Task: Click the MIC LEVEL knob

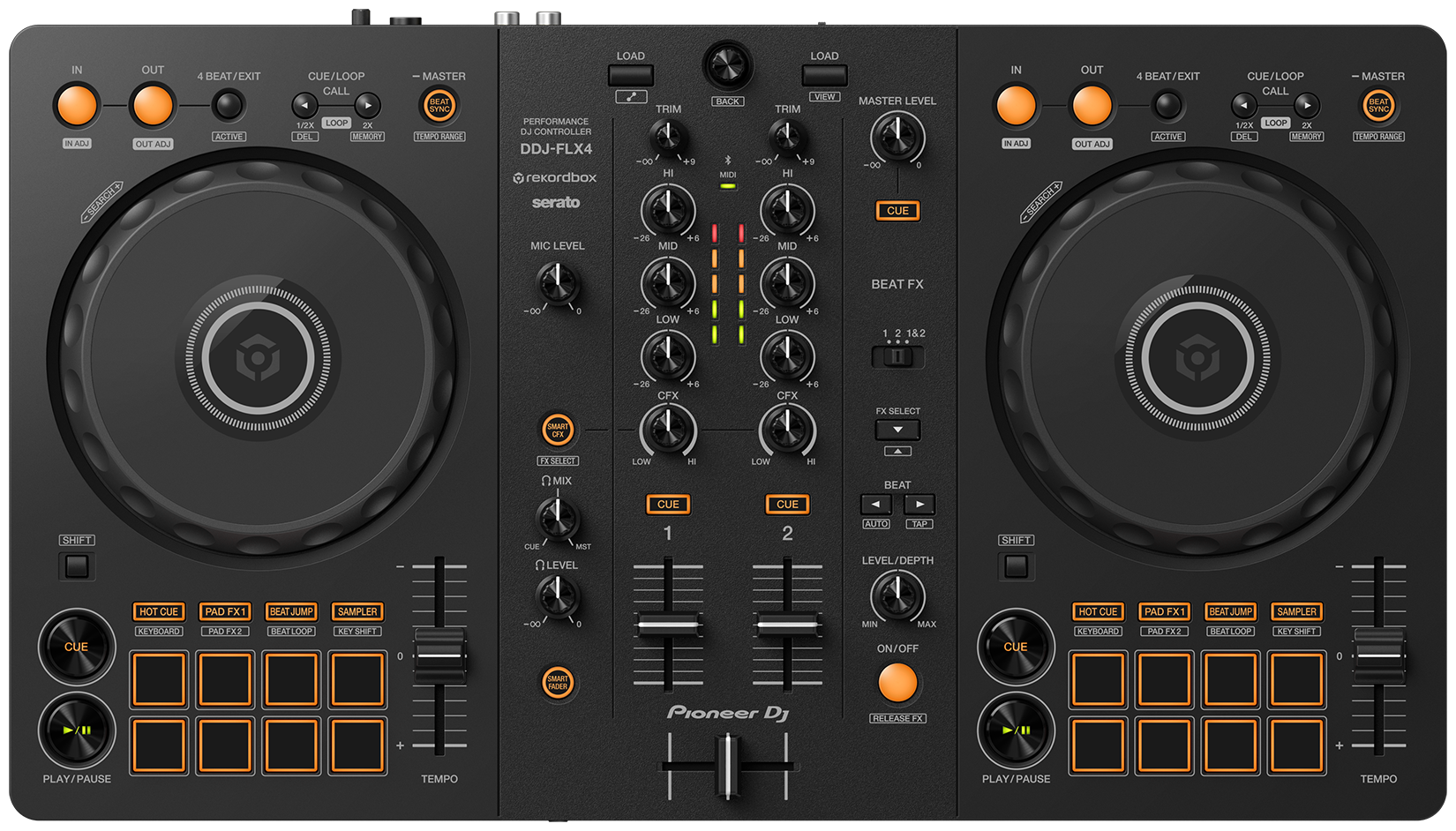Action: click(x=557, y=284)
